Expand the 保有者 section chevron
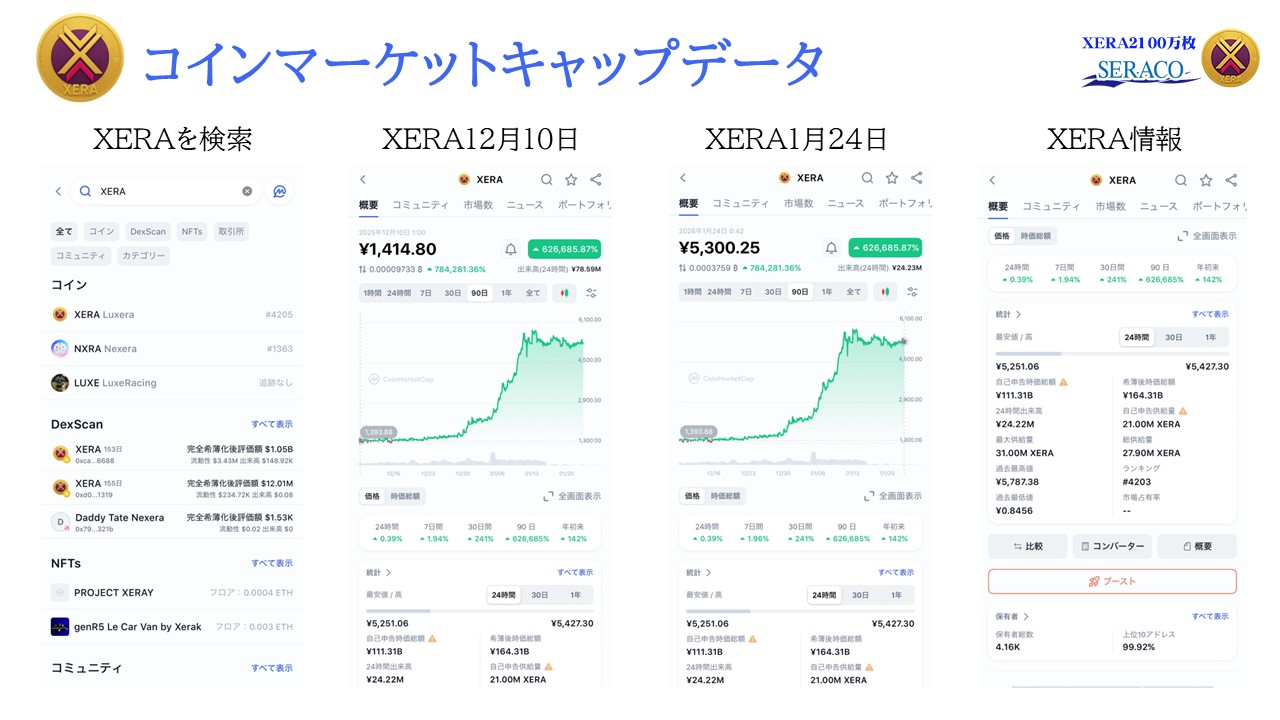Screen dimensions: 1280x720 coord(1026,617)
